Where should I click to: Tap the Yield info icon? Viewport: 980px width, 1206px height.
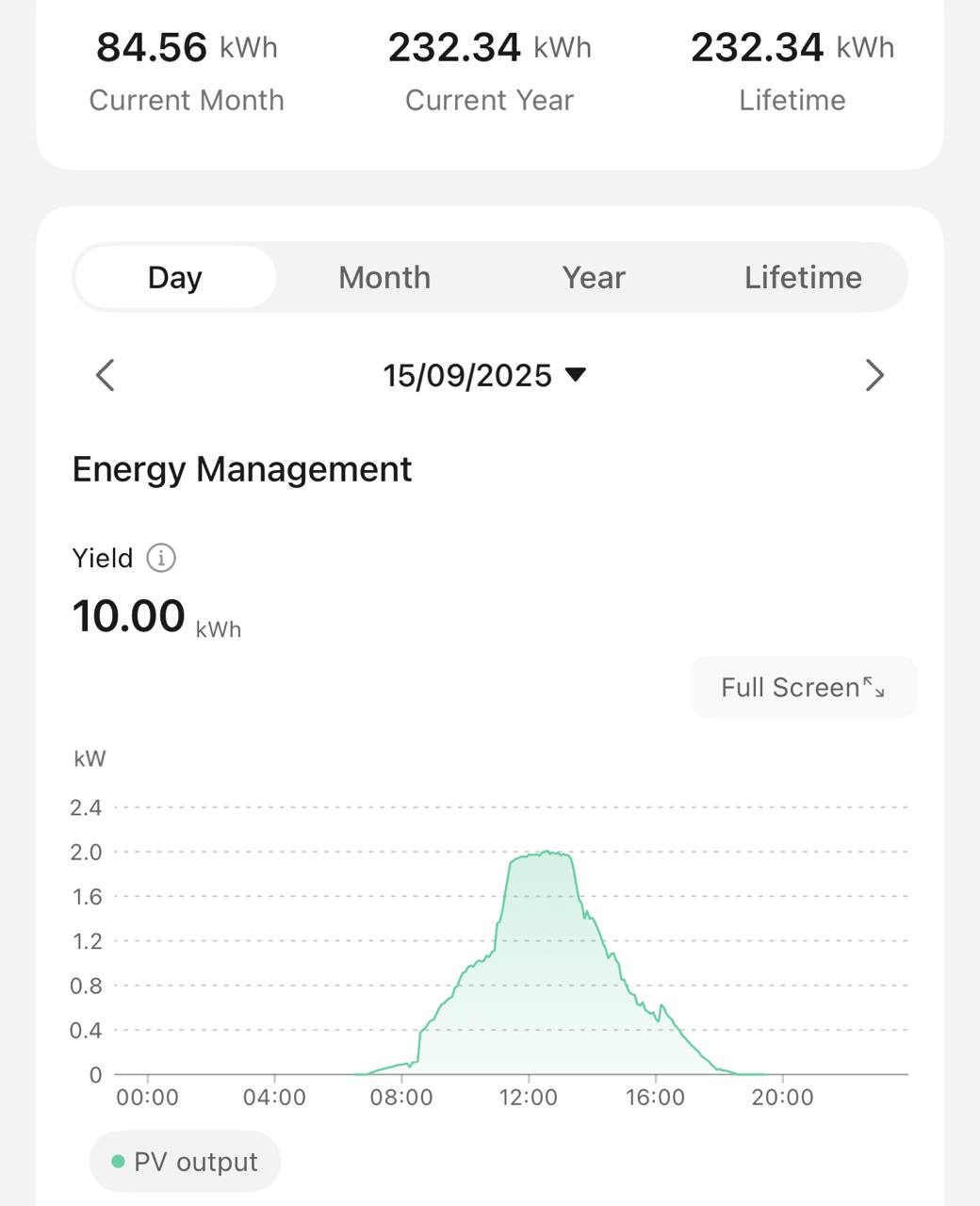[161, 558]
